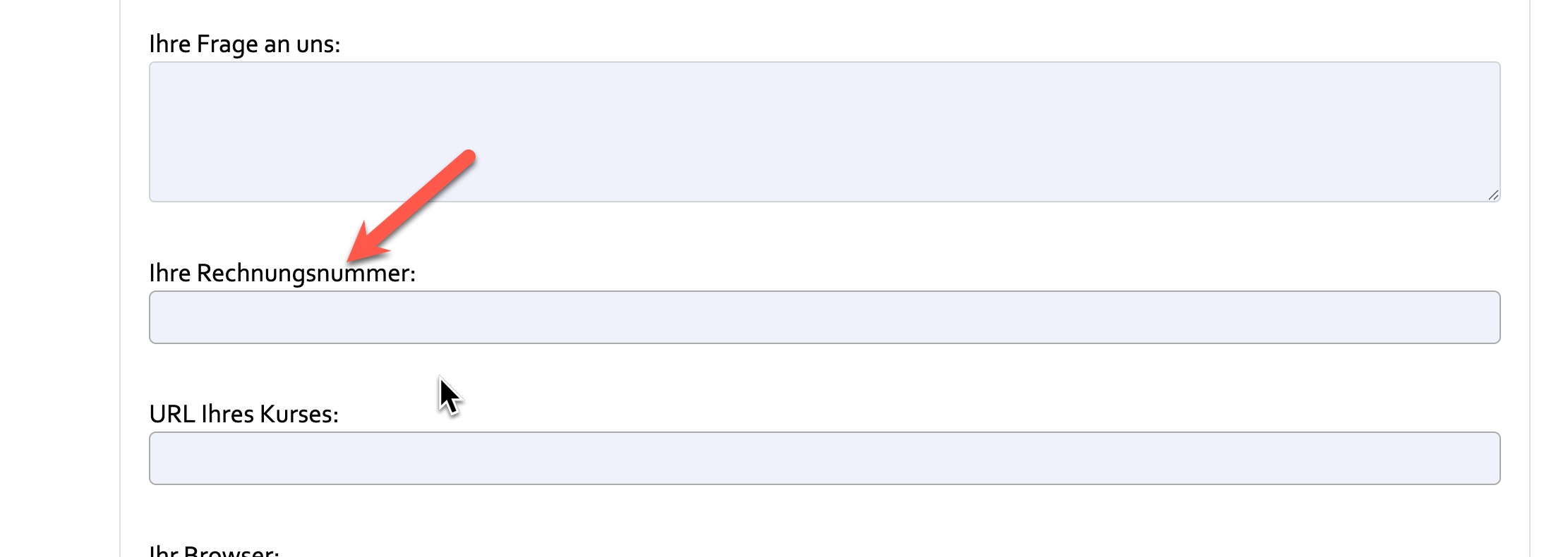Click the text area resize handle
The height and width of the screenshot is (557, 1568).
coord(1492,195)
